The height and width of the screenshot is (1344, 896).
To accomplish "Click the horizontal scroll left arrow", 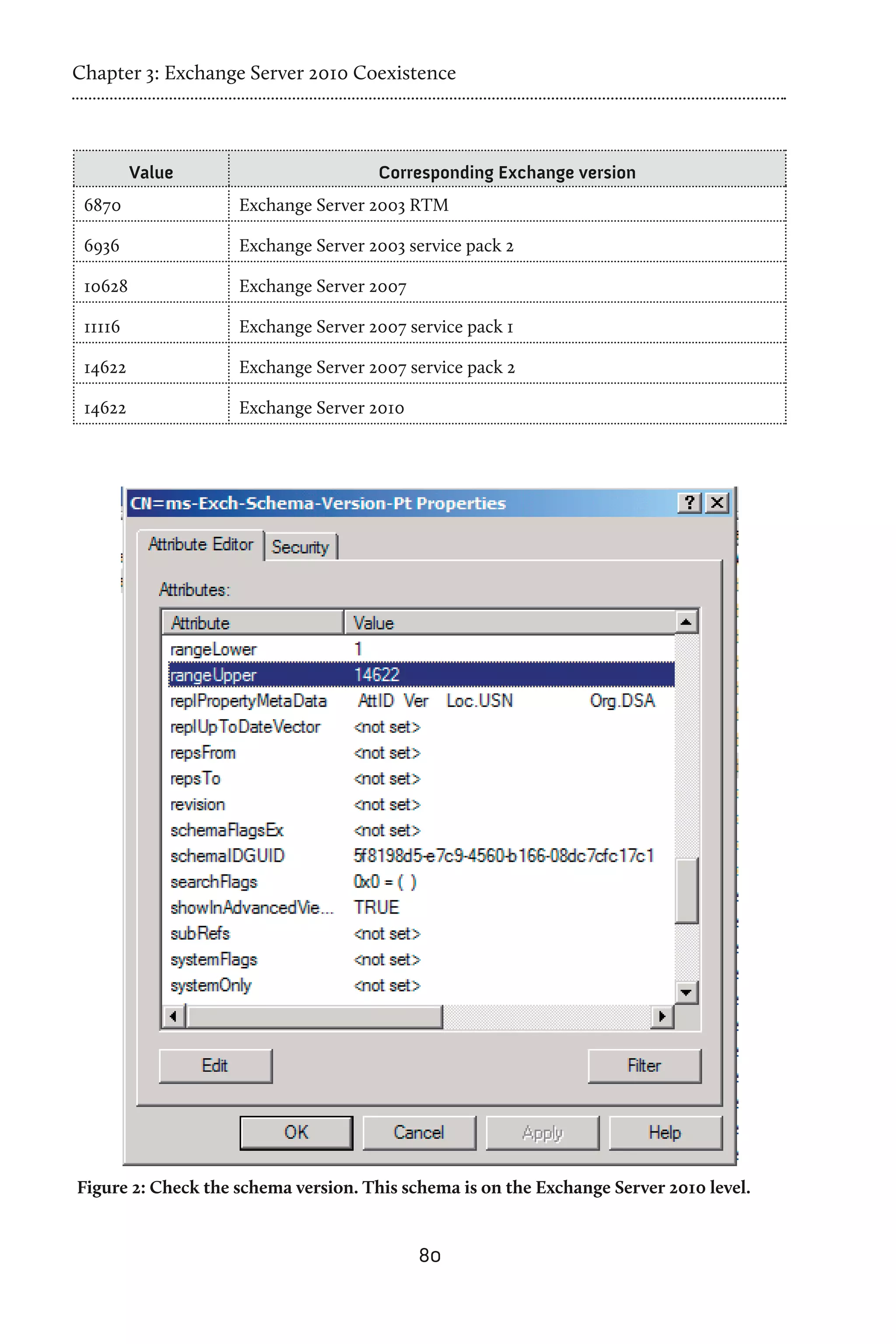I will click(x=173, y=1017).
